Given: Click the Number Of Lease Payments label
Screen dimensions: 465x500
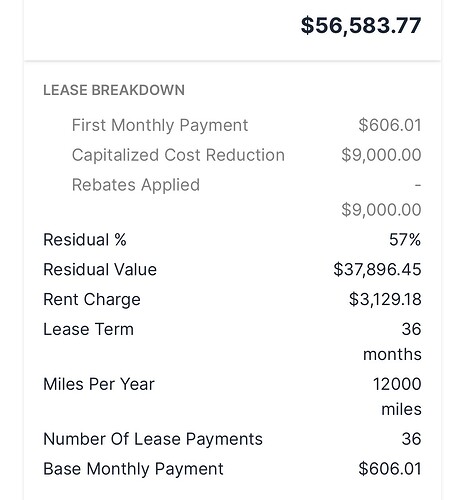Looking at the screenshot, I should 153,439.
